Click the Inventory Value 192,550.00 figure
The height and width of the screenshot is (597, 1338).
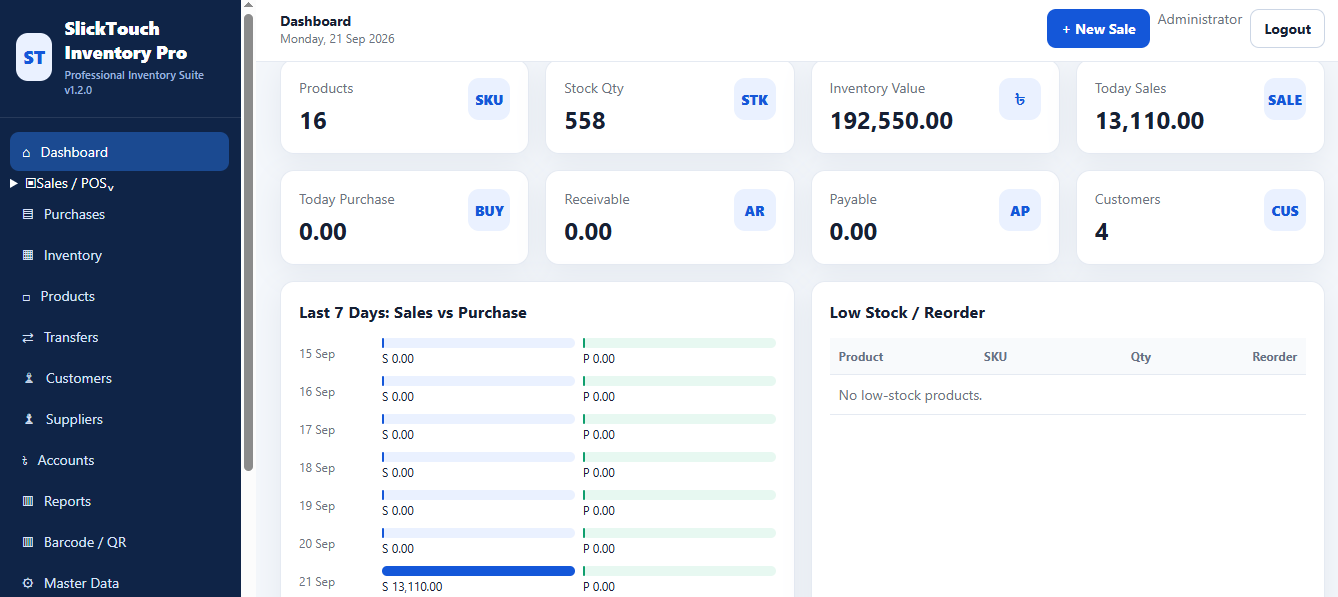pyautogui.click(x=891, y=121)
